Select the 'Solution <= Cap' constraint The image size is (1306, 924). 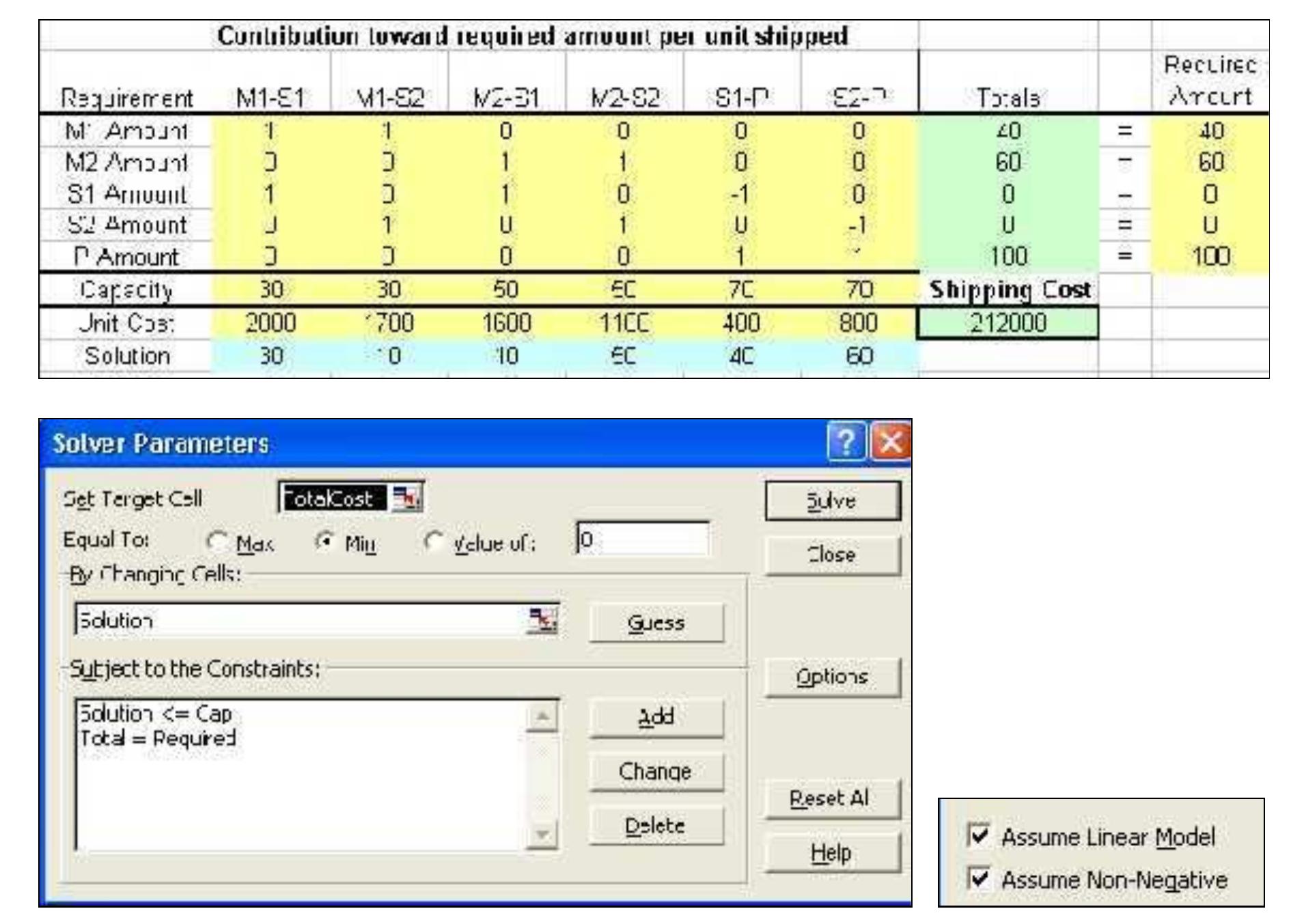(x=156, y=714)
